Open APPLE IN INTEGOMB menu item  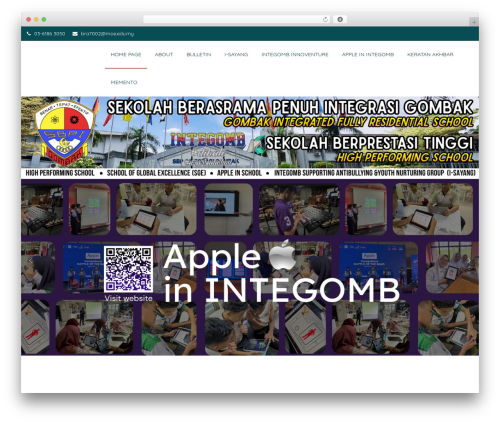[368, 54]
